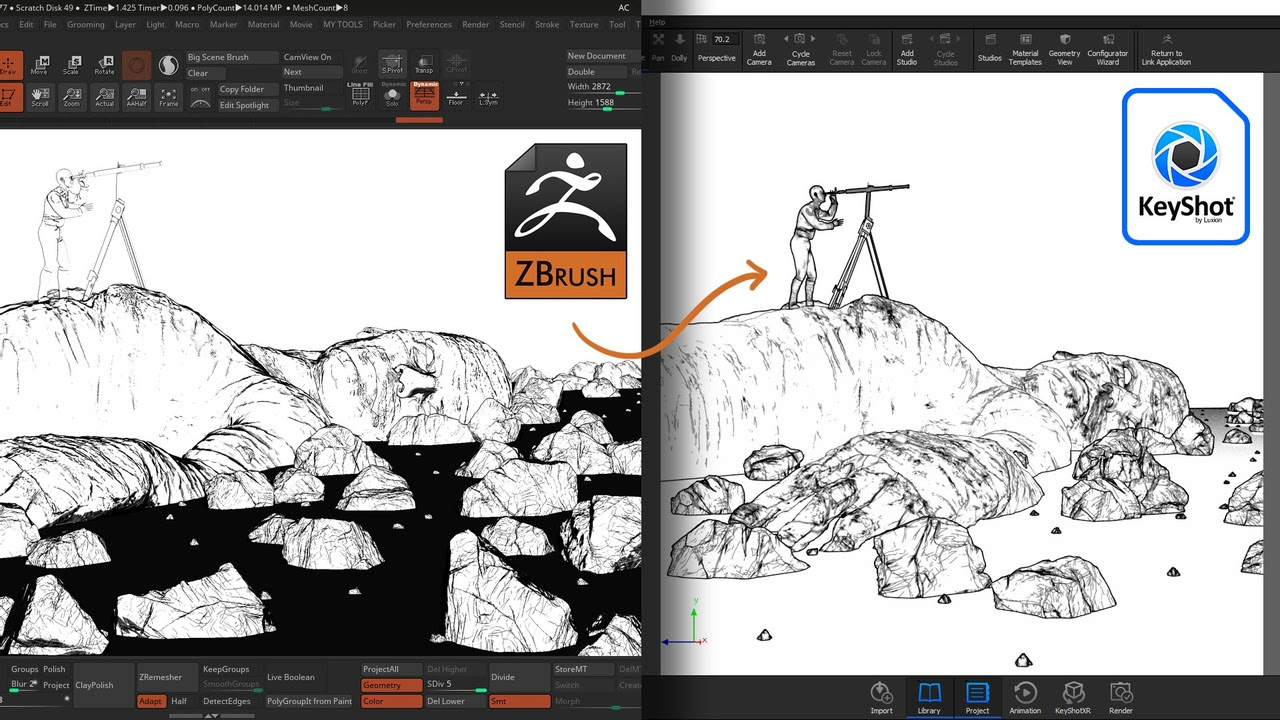Open the Preferences menu
Image resolution: width=1280 pixels, height=720 pixels.
(x=428, y=24)
